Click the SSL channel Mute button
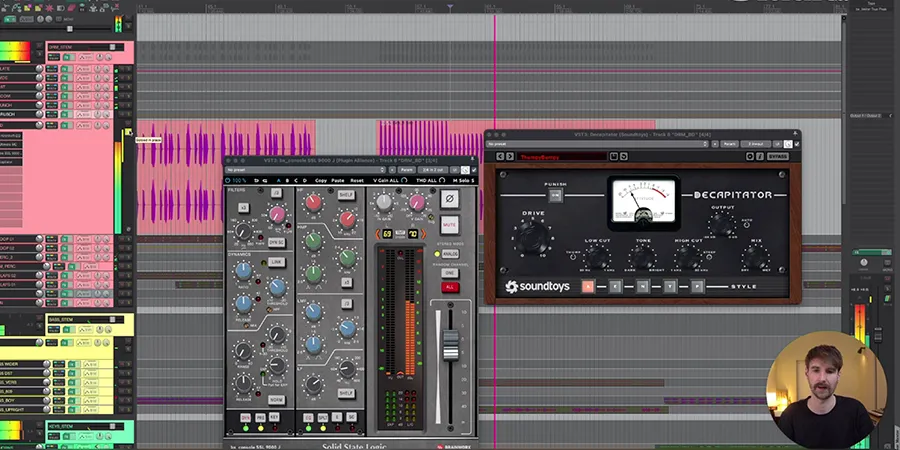The width and height of the screenshot is (900, 450). click(x=449, y=224)
